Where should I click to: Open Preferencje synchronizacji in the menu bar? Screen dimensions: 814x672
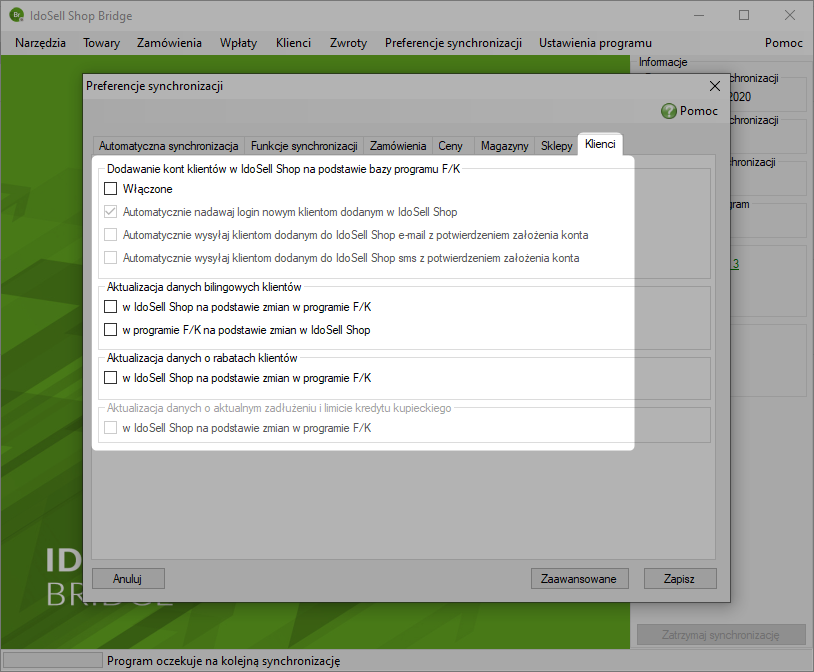[453, 43]
